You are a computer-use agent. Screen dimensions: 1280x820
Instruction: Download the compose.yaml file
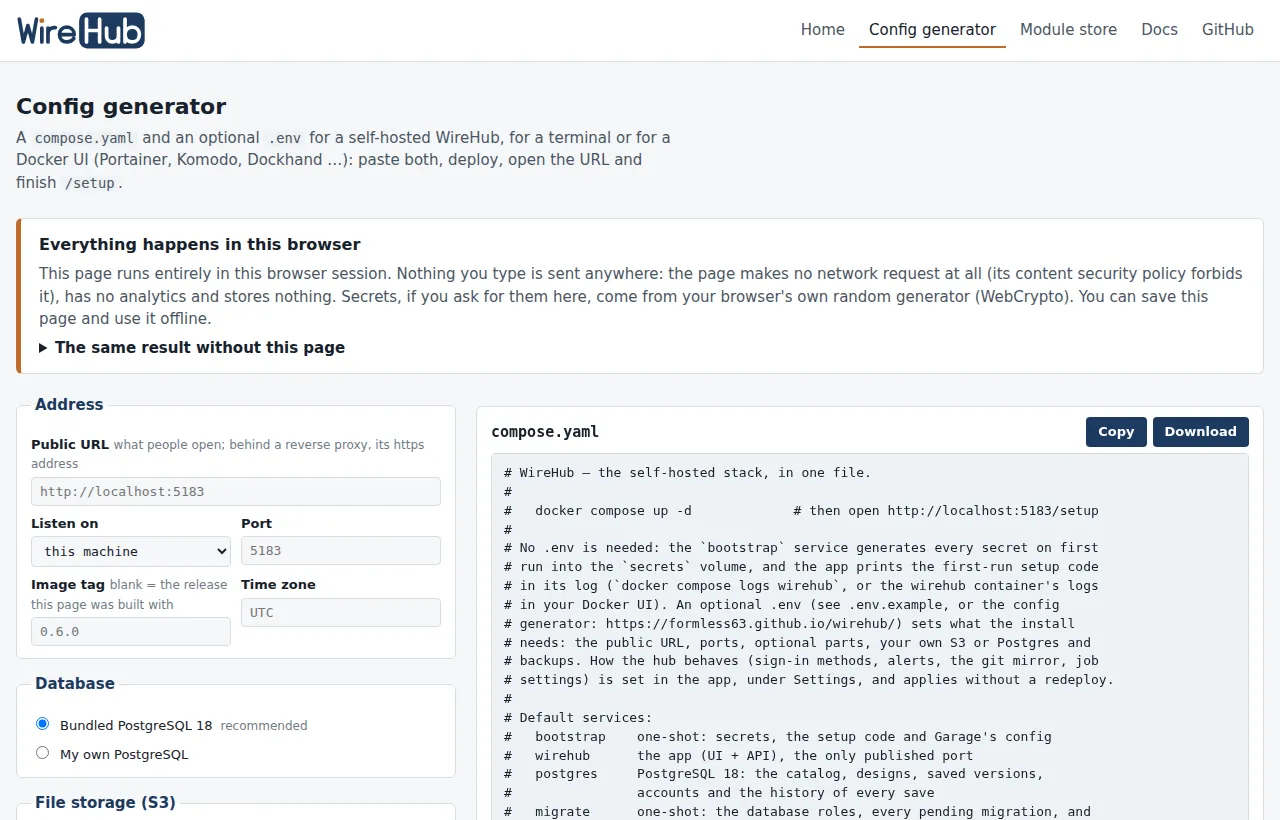click(x=1200, y=432)
